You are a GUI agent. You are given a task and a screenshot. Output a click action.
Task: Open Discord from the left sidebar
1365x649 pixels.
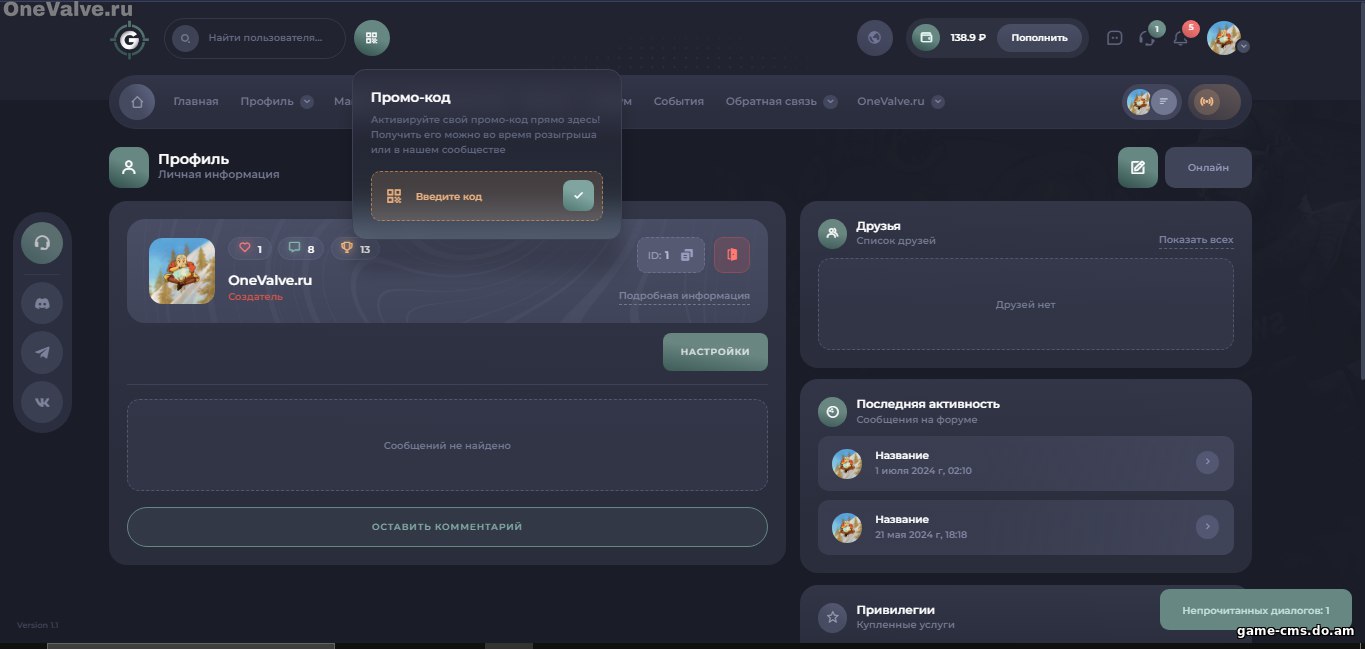(42, 303)
